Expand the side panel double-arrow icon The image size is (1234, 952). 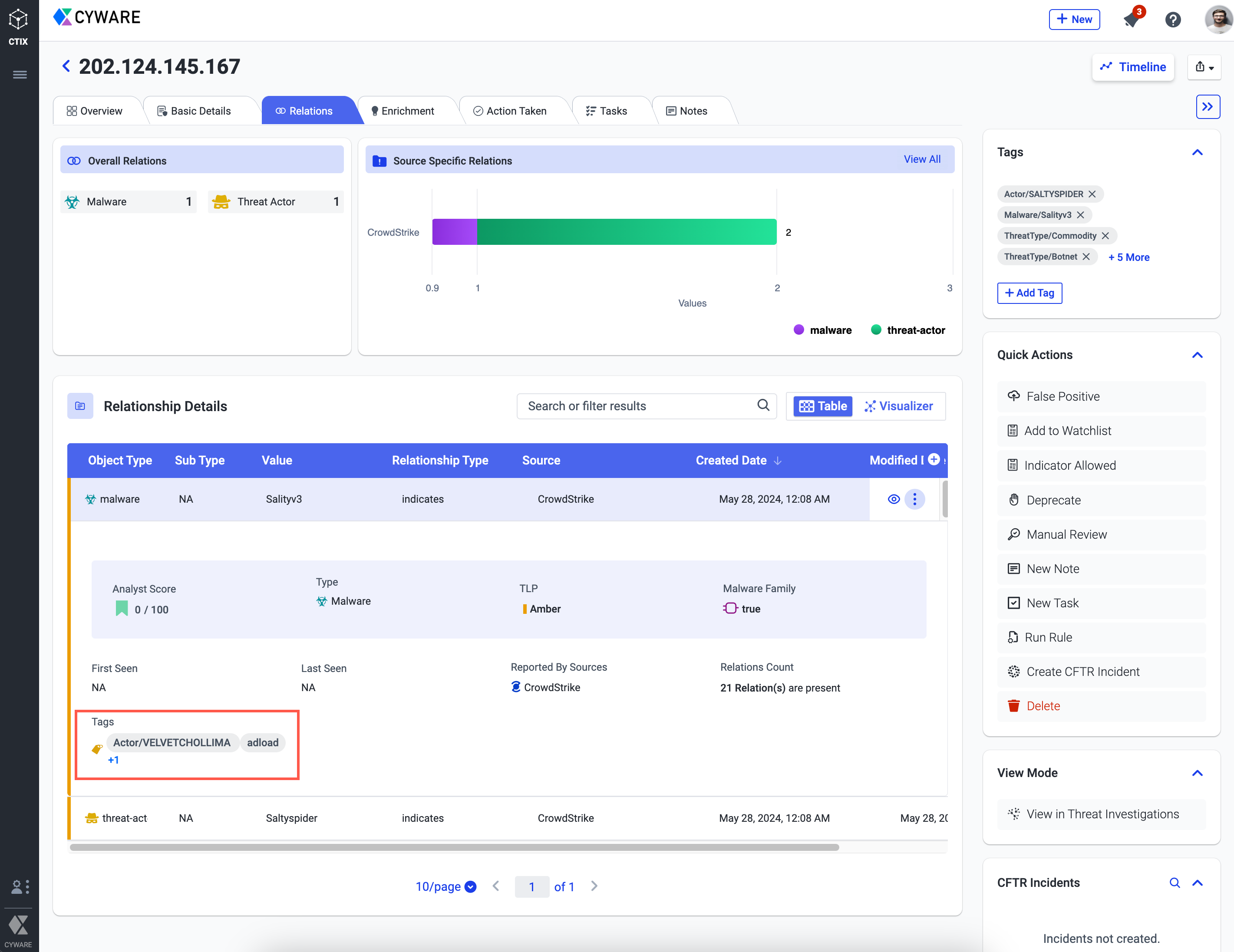tap(1208, 107)
